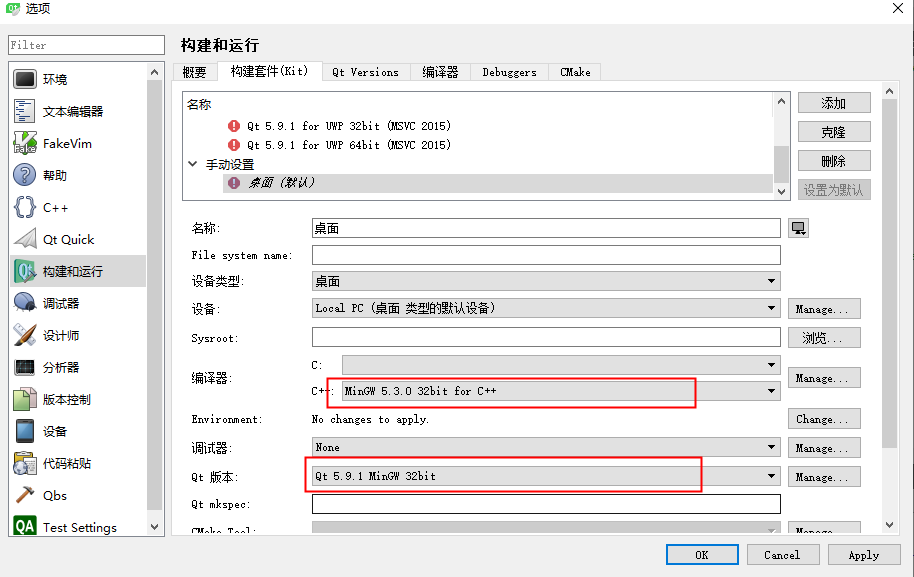Click the category sidebar scroll-down arrow
Image resolution: width=914 pixels, height=577 pixels.
[154, 527]
